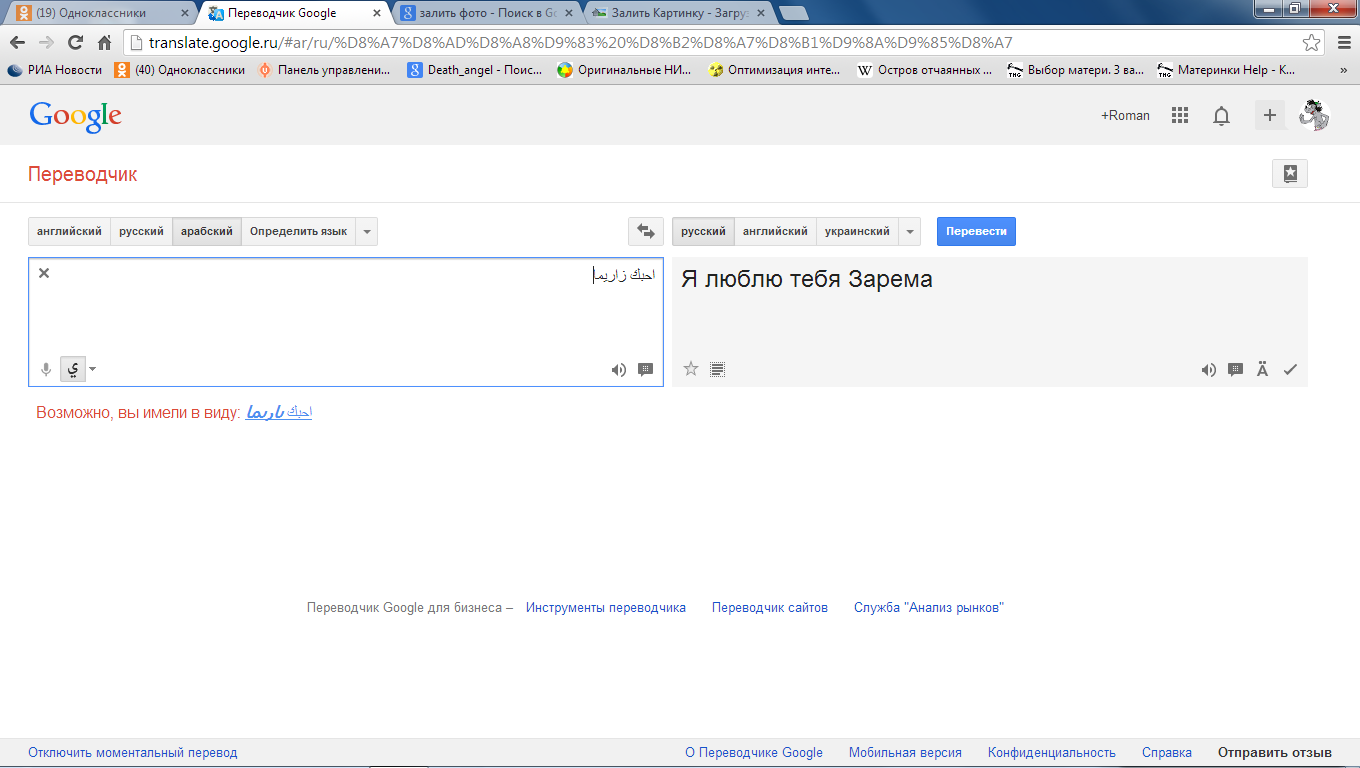The height and width of the screenshot is (768, 1360).
Task: Open Google apps grid icon
Action: click(x=1180, y=115)
